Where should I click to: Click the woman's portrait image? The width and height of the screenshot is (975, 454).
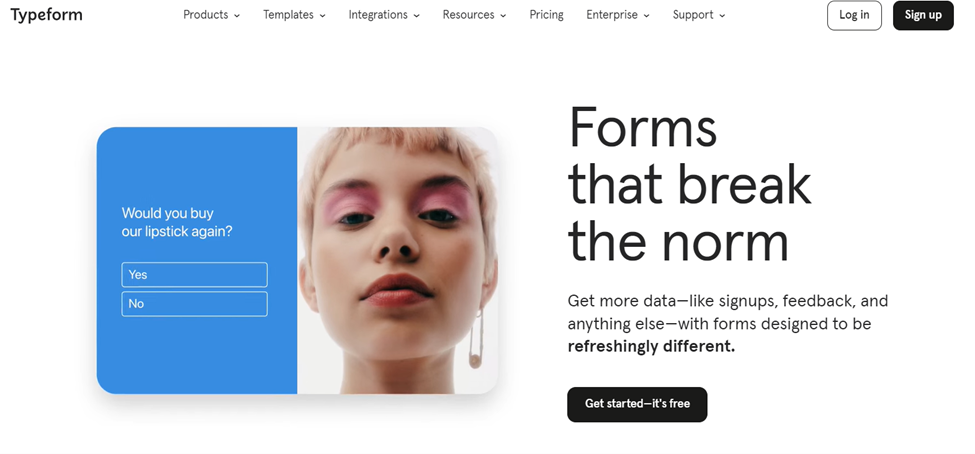tap(397, 260)
